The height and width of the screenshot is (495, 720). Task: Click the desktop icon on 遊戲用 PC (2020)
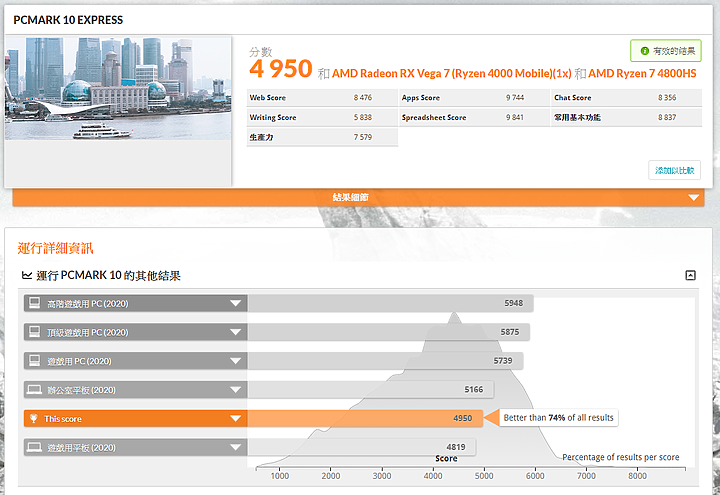(x=34, y=361)
